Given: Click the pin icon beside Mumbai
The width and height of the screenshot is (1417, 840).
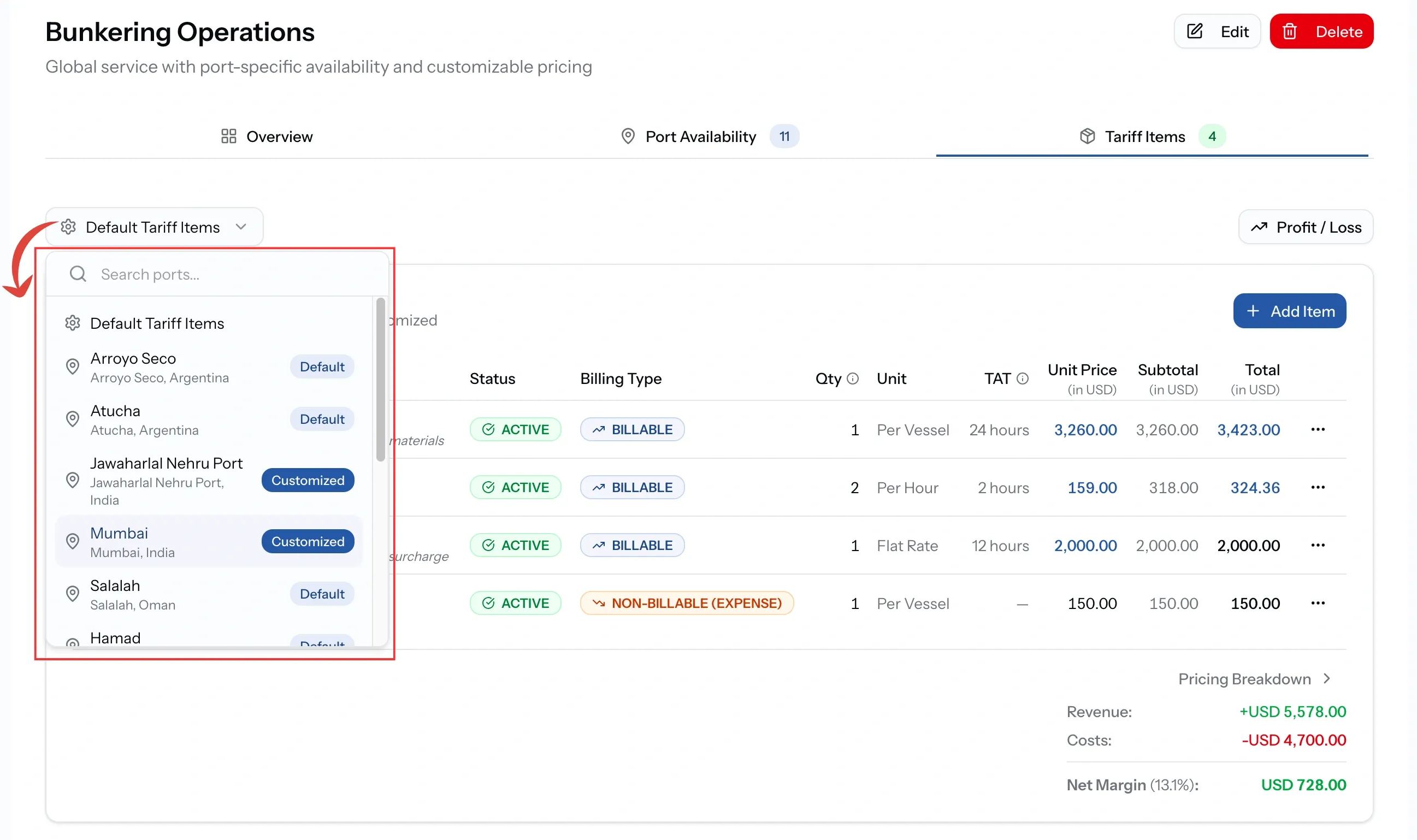Looking at the screenshot, I should [73, 542].
